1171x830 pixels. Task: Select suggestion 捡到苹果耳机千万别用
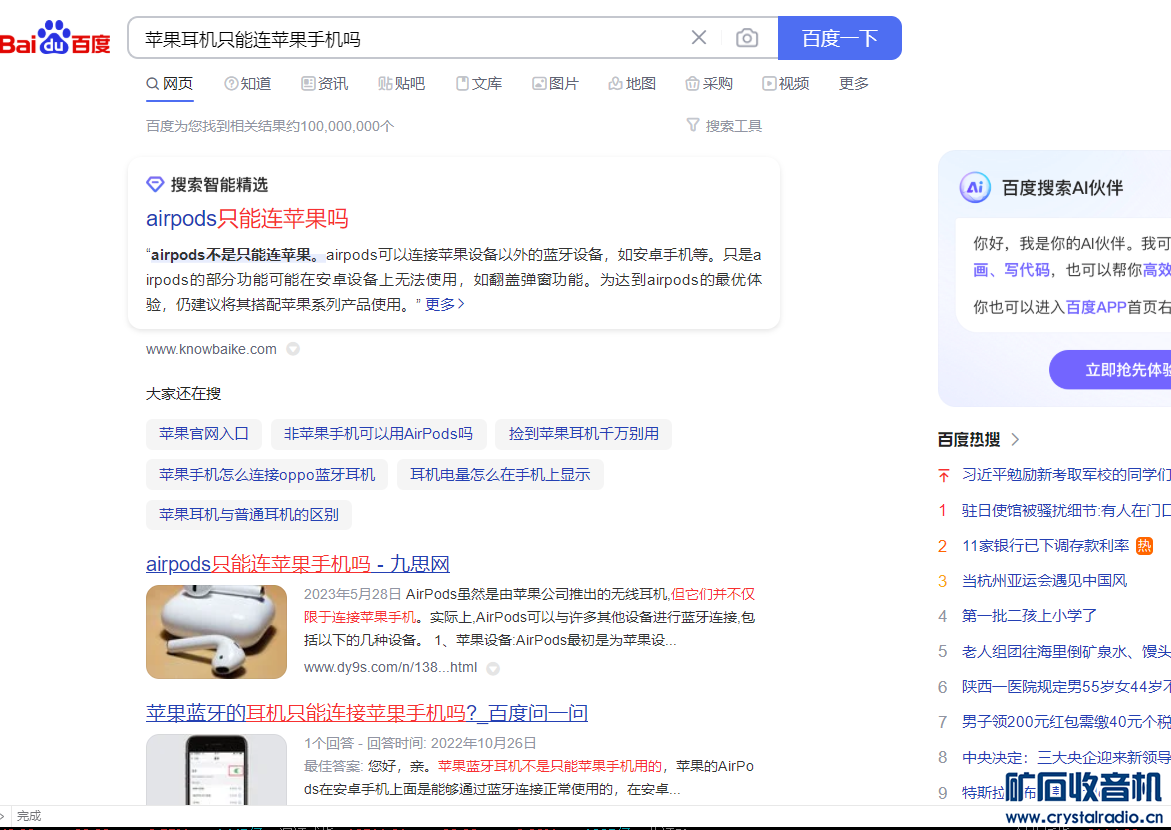[x=584, y=434]
